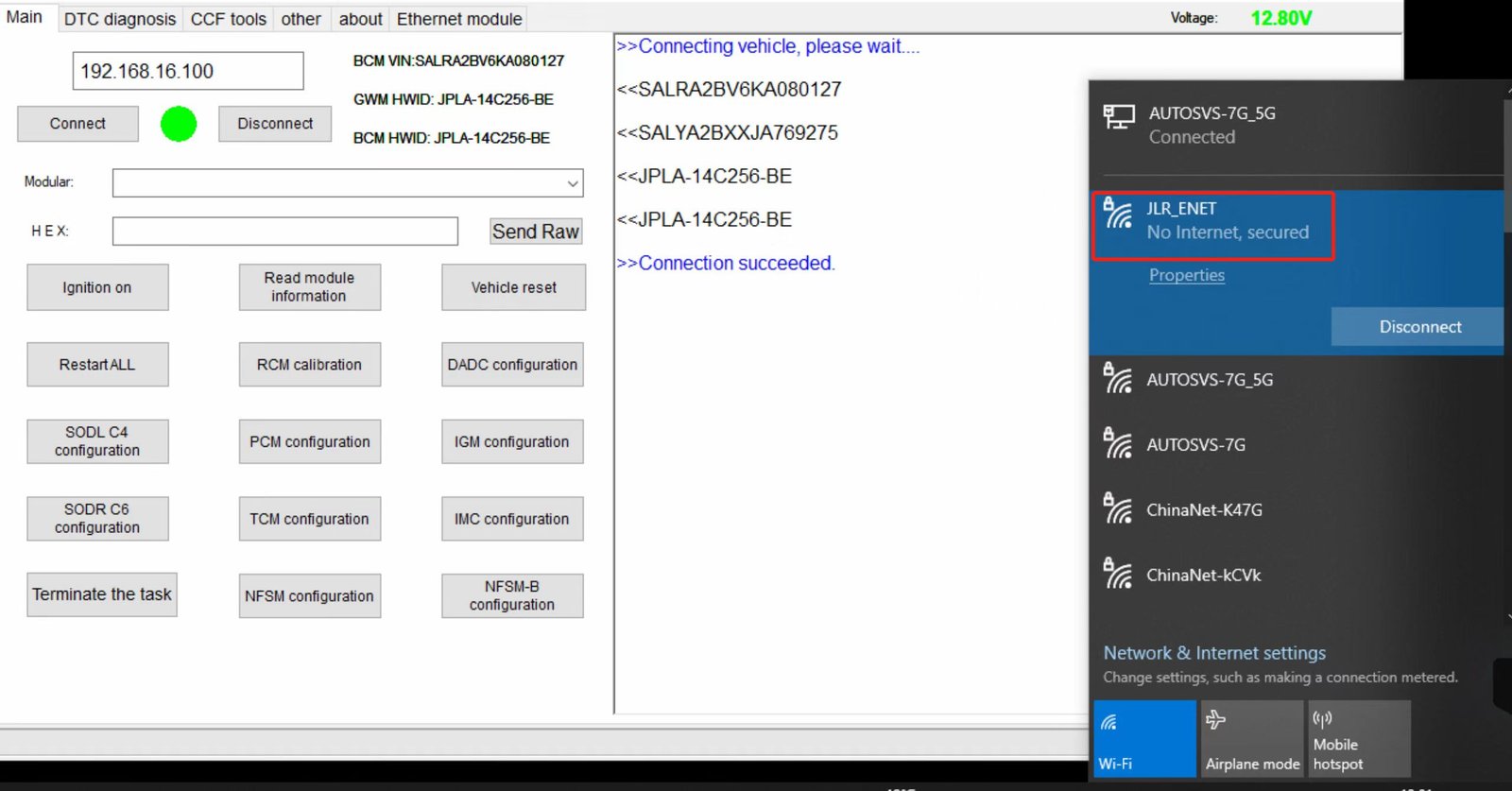Click the HEX input field
This screenshot has width=1512, height=791.
pos(285,232)
